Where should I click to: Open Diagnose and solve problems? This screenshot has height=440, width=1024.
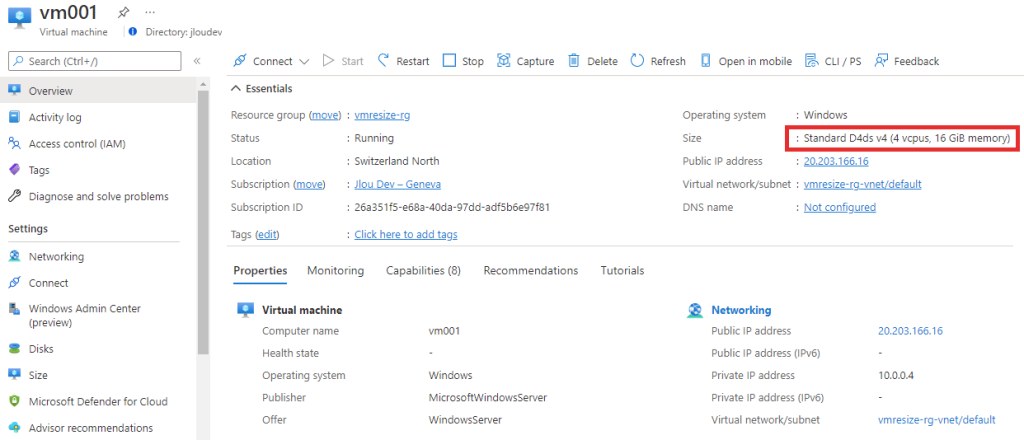point(98,196)
